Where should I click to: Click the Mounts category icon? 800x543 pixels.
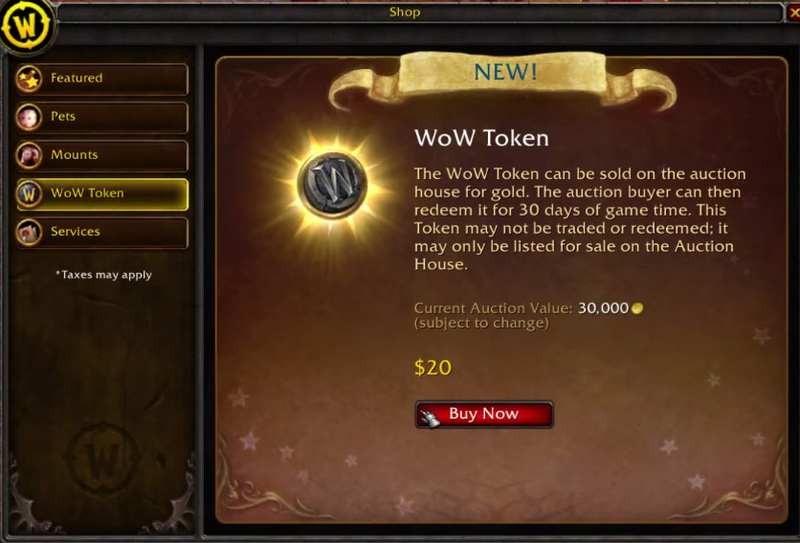pos(29,155)
